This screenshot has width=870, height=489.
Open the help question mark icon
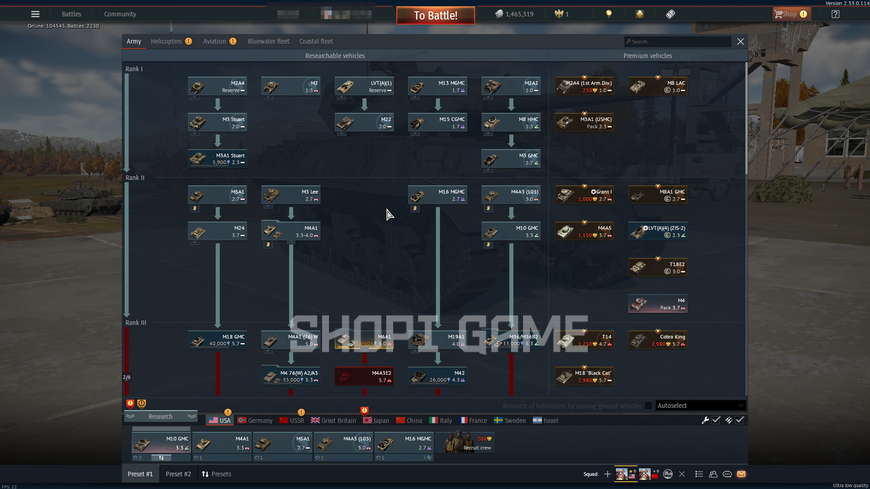coord(835,14)
